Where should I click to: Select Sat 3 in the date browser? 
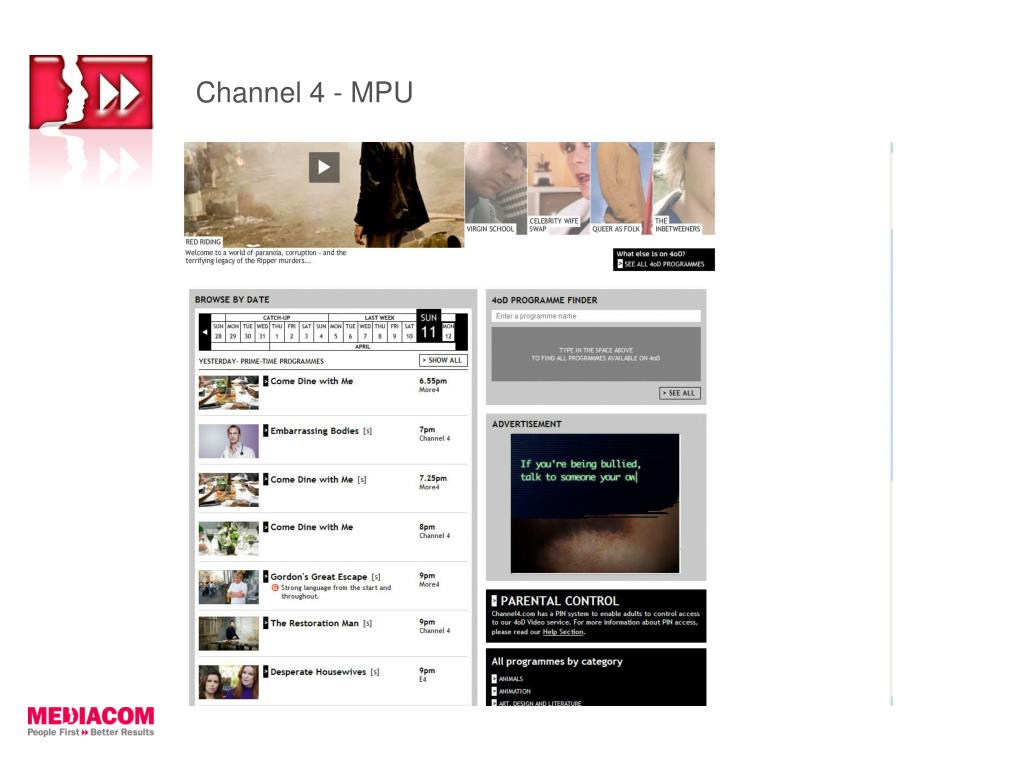point(306,331)
